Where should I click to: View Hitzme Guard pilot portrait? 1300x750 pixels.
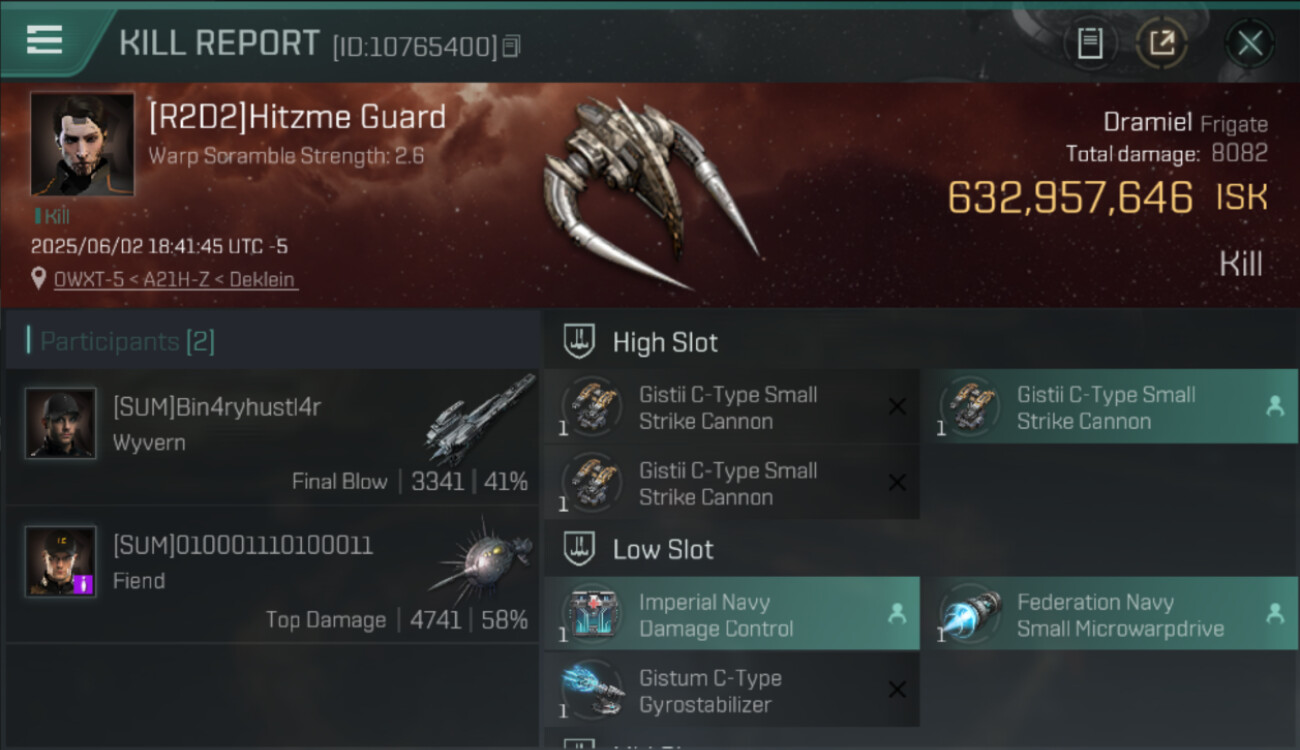pyautogui.click(x=82, y=144)
